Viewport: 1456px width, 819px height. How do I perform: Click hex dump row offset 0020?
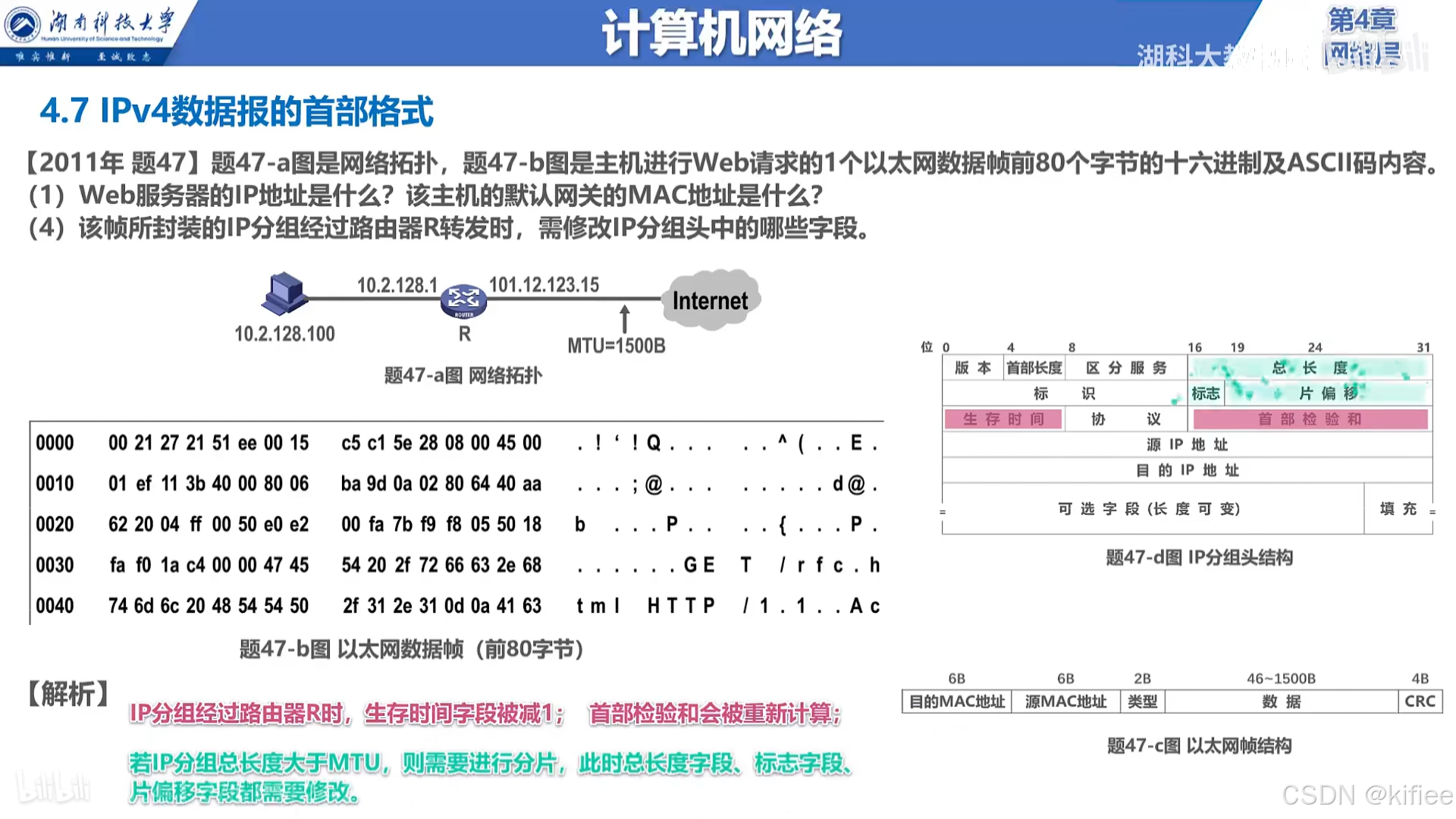[x=55, y=525]
